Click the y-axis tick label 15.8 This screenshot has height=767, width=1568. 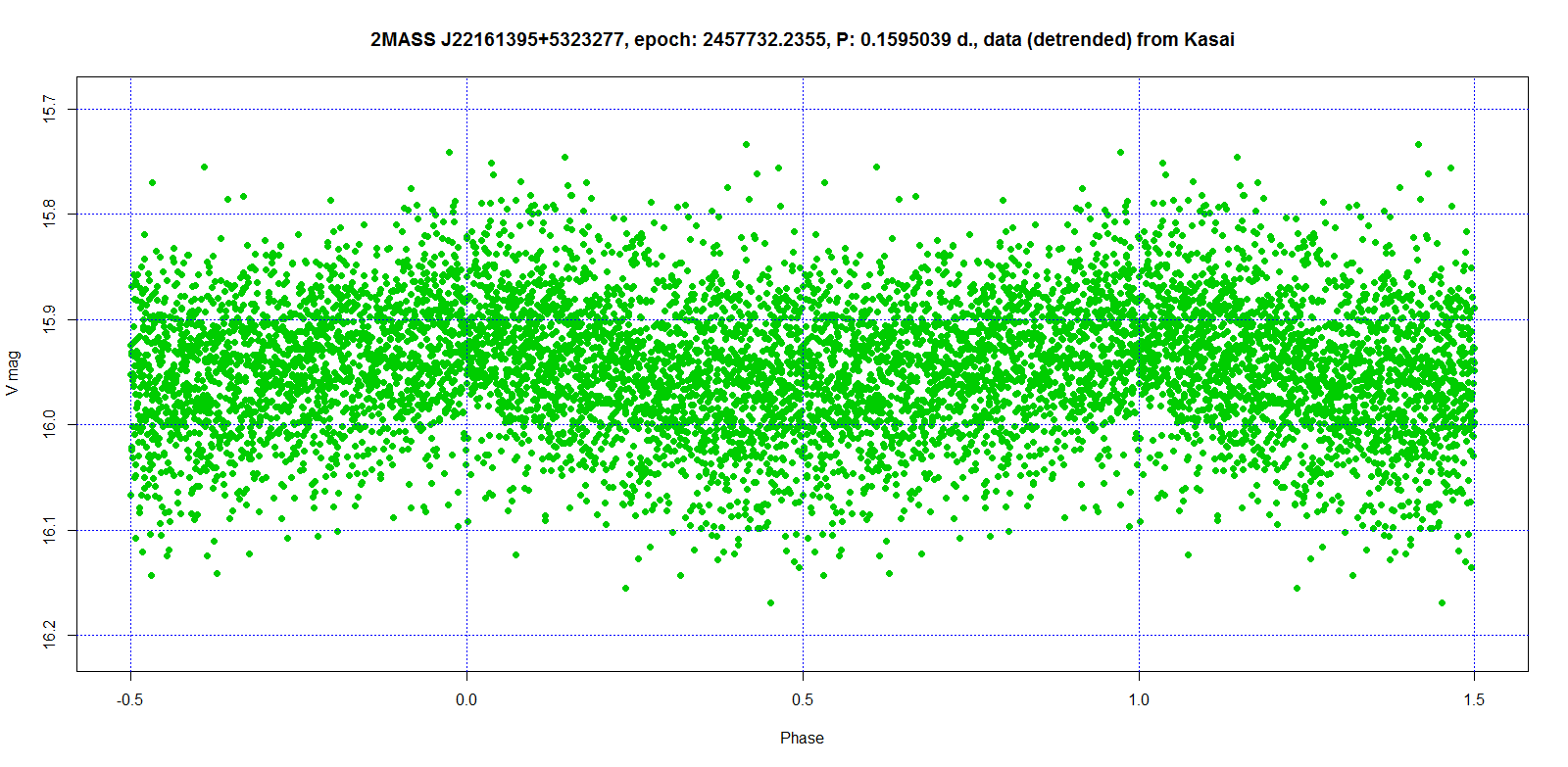pos(49,214)
